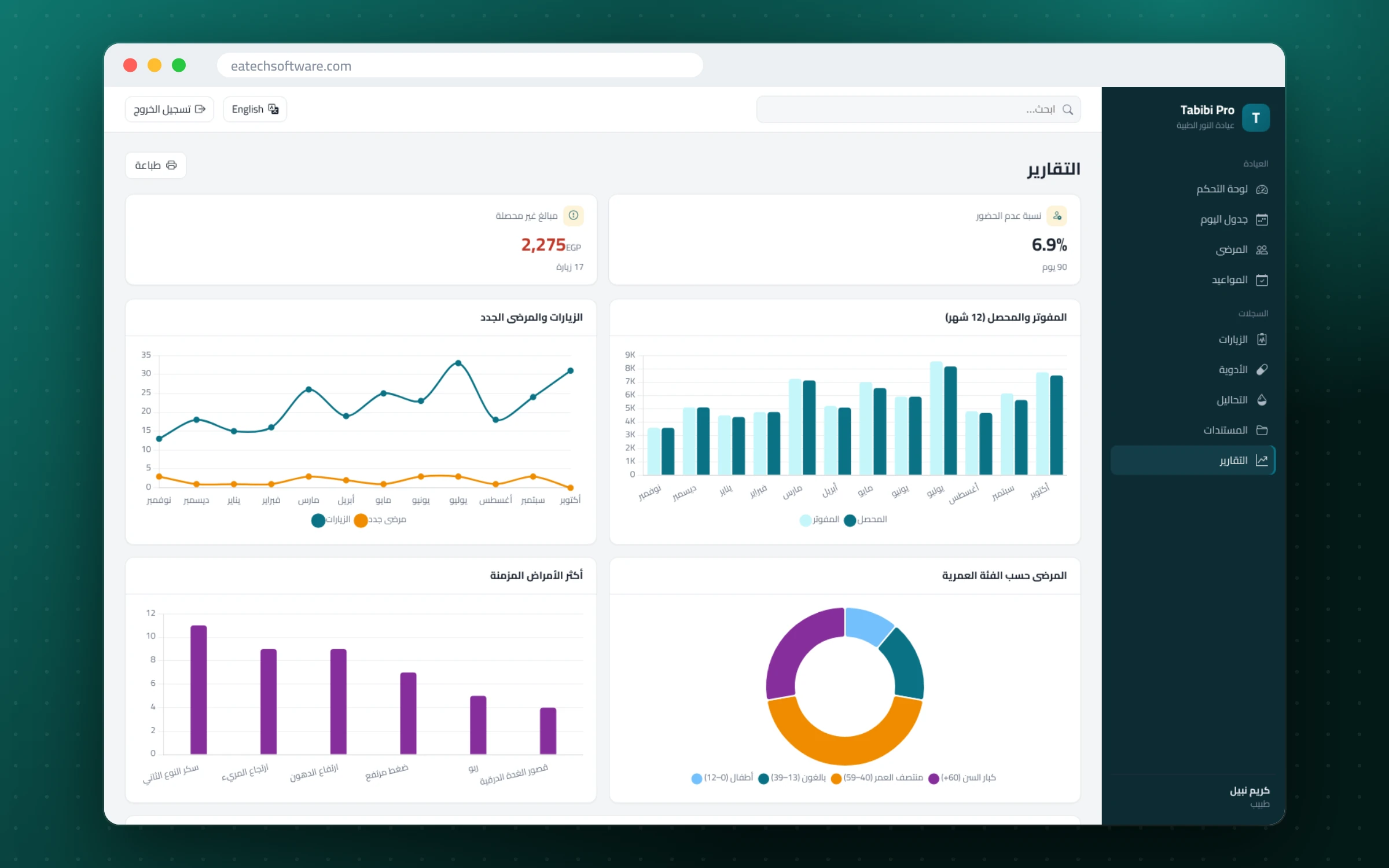Open the لوحة التحكم dashboard sidebar item
1389x868 pixels.
pyautogui.click(x=1193, y=189)
